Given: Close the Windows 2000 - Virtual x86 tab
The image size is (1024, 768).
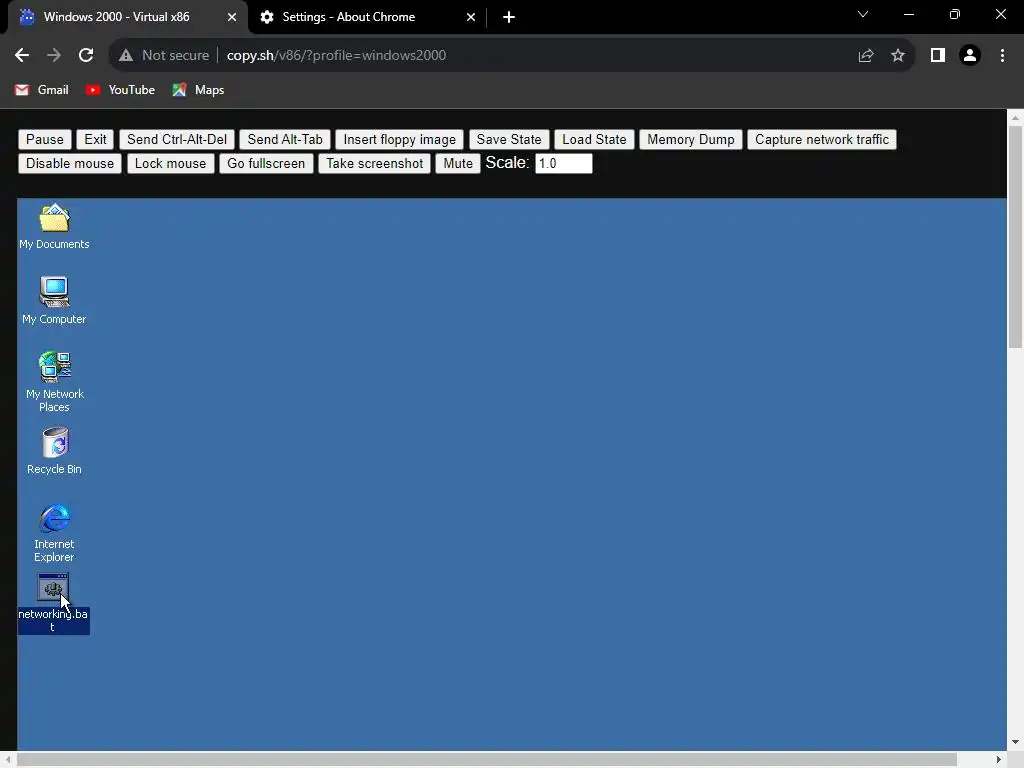Looking at the screenshot, I should (232, 17).
